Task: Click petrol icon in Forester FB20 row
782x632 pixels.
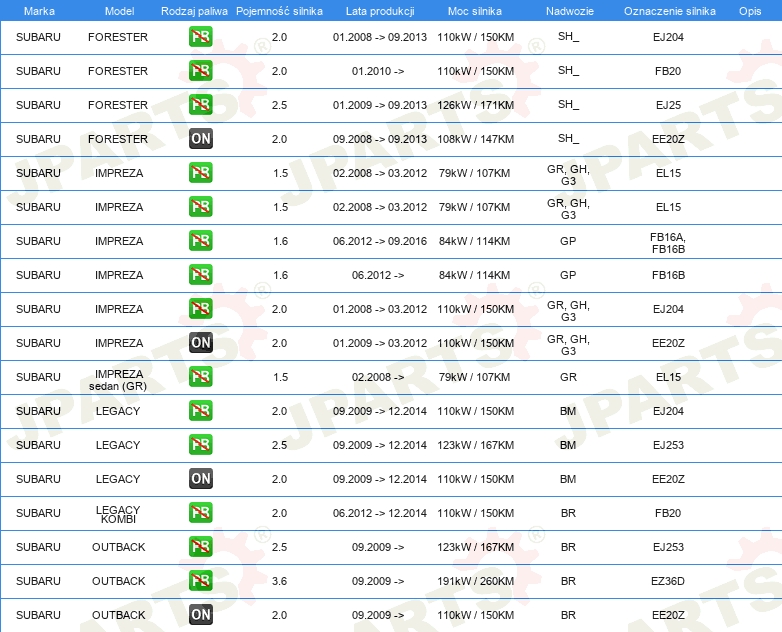Action: pyautogui.click(x=200, y=71)
